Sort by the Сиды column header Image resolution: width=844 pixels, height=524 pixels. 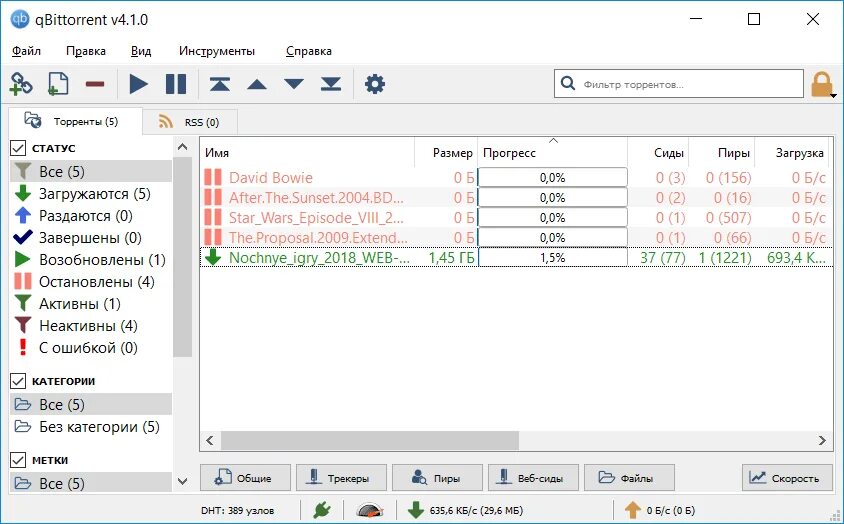tap(658, 153)
